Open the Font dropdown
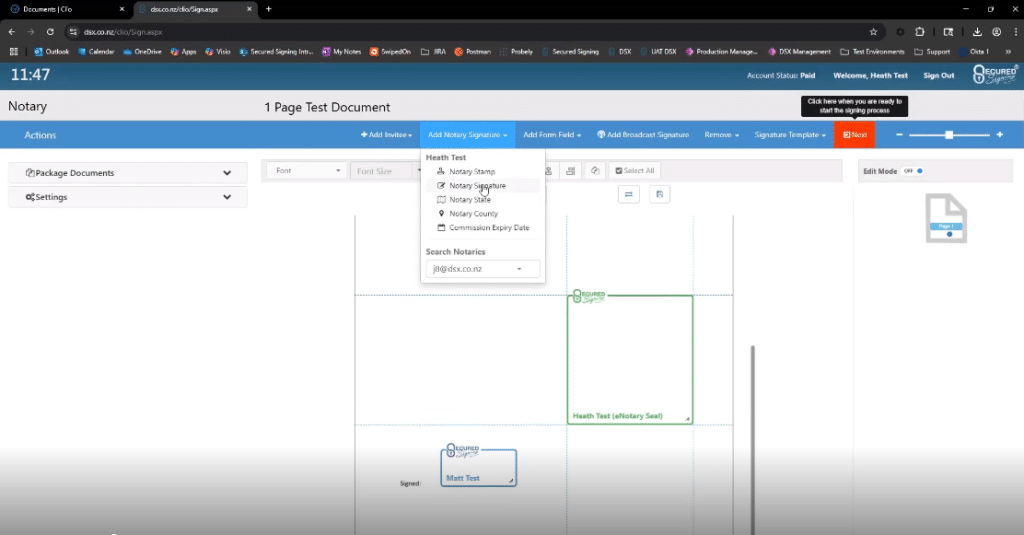The image size is (1024, 535). point(306,171)
